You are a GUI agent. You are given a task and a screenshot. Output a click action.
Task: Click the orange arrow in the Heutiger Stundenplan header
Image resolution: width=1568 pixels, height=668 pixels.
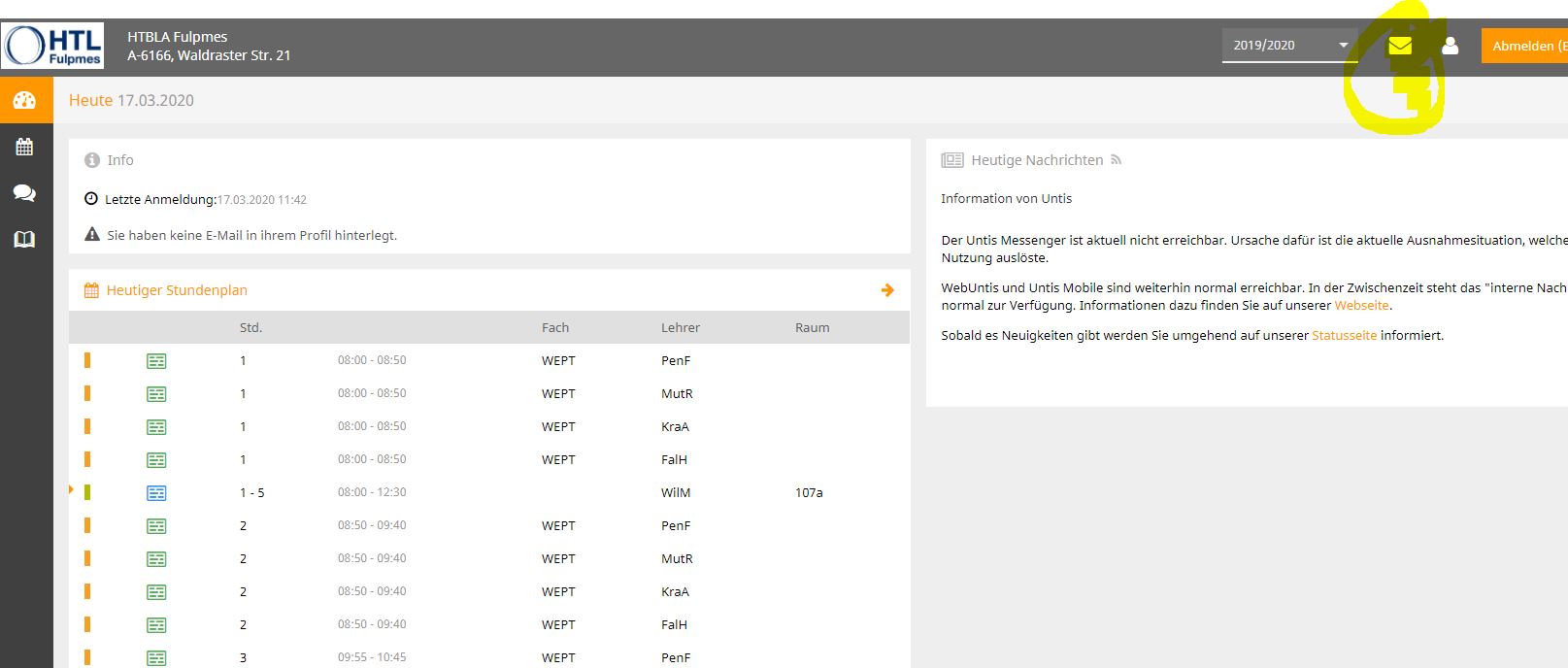887,290
